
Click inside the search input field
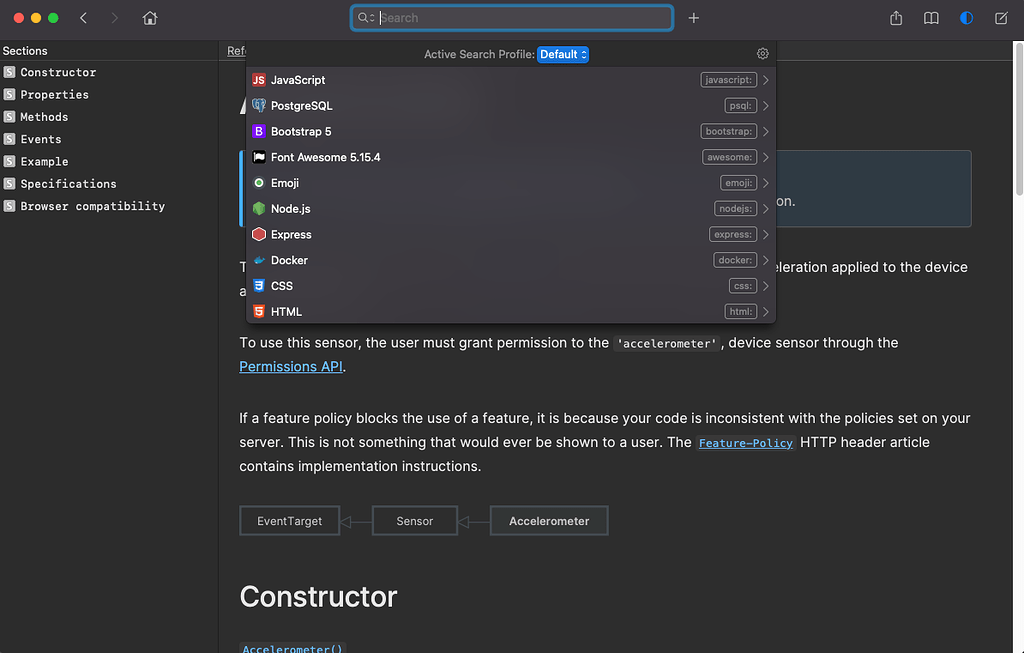pos(511,17)
